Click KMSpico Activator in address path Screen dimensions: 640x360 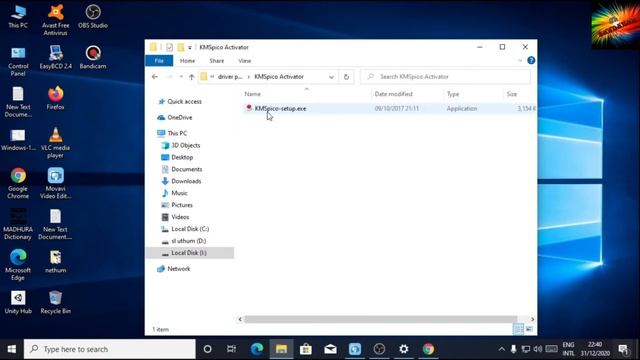coord(279,77)
